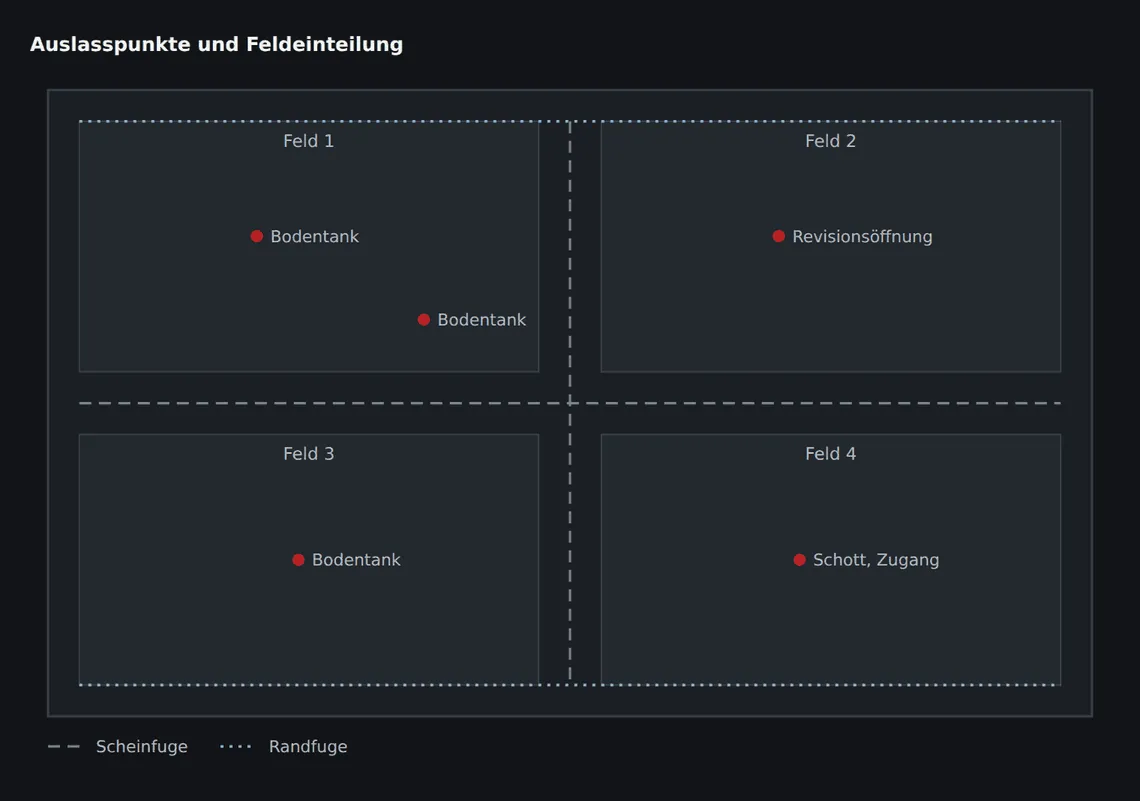The width and height of the screenshot is (1140, 801).
Task: Click the upper 'Bodentank' text in Feld 1
Action: pyautogui.click(x=315, y=236)
